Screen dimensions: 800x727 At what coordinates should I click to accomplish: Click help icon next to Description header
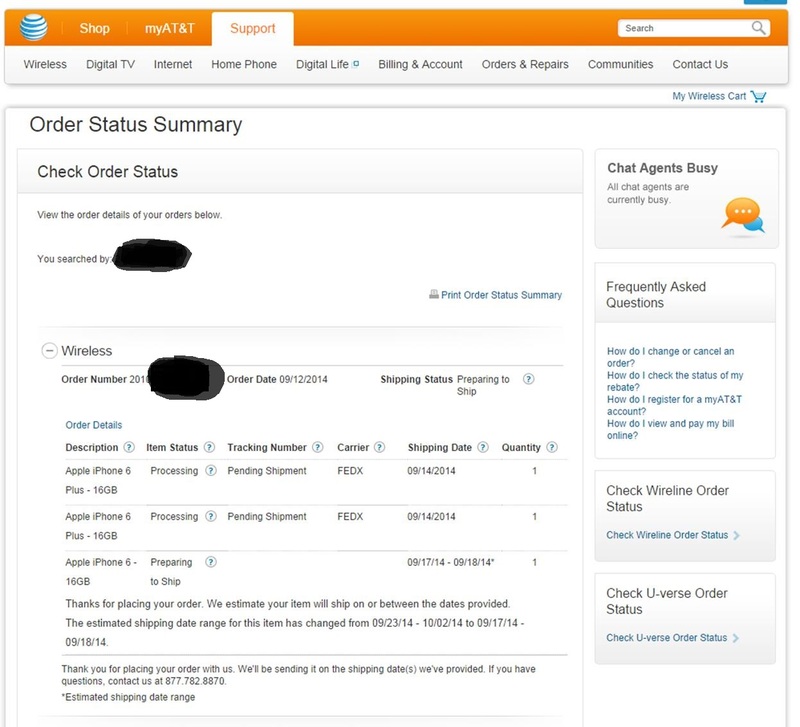(129, 447)
